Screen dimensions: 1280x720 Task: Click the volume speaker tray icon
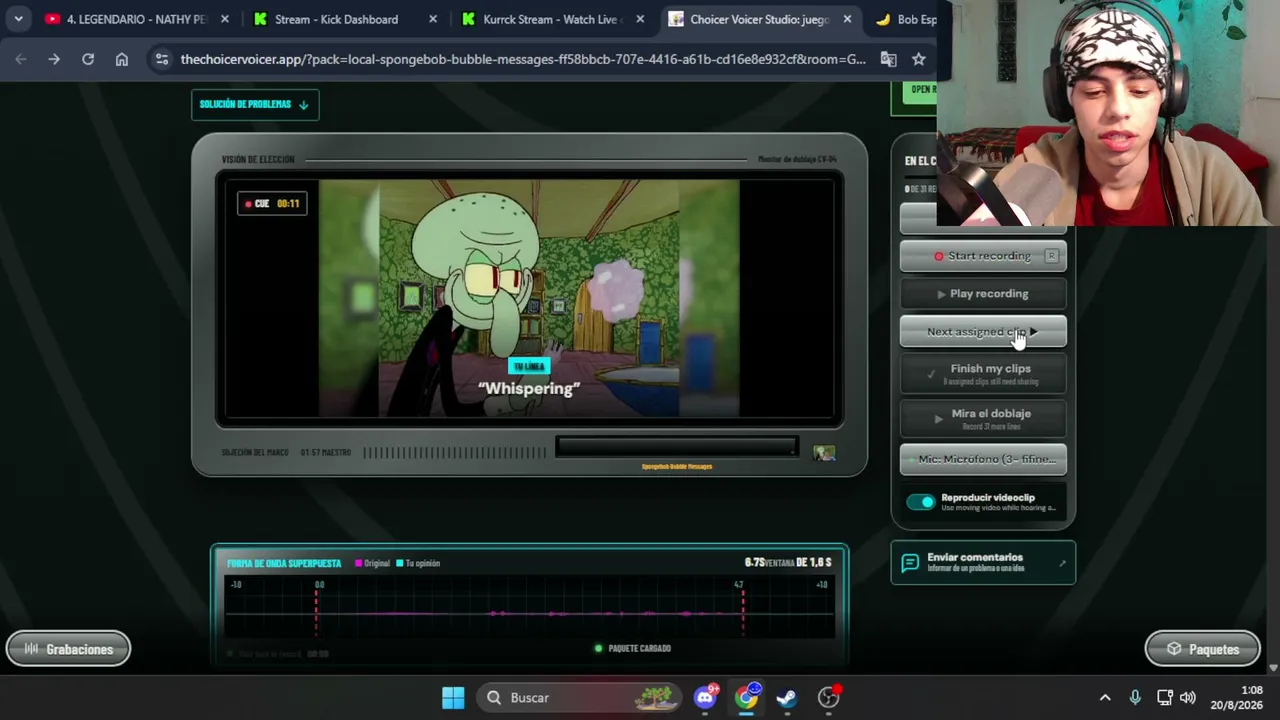[1188, 697]
